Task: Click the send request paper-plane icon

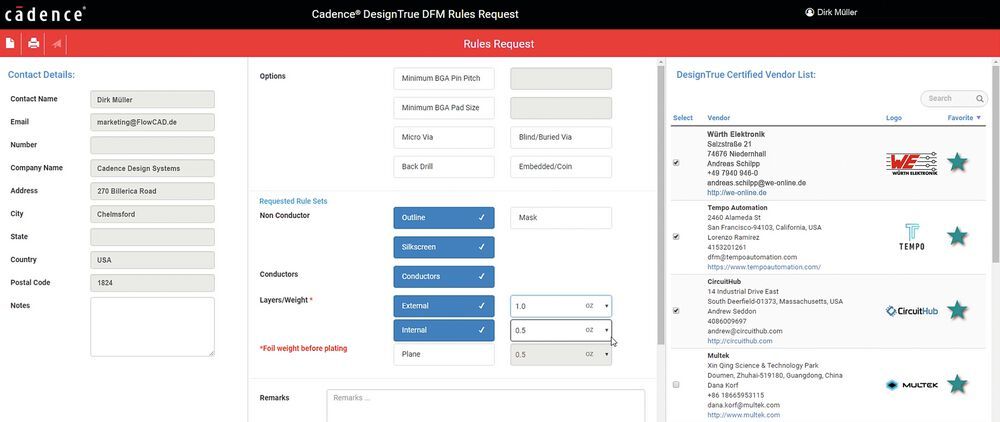Action: pos(57,44)
